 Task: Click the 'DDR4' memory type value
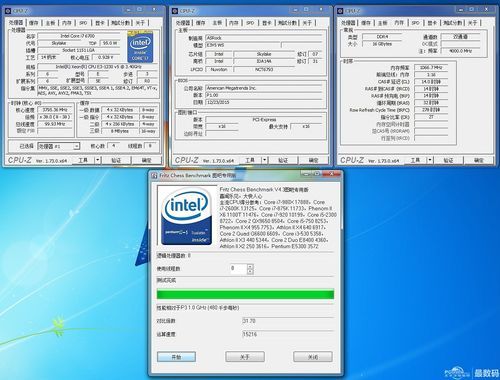pos(382,37)
